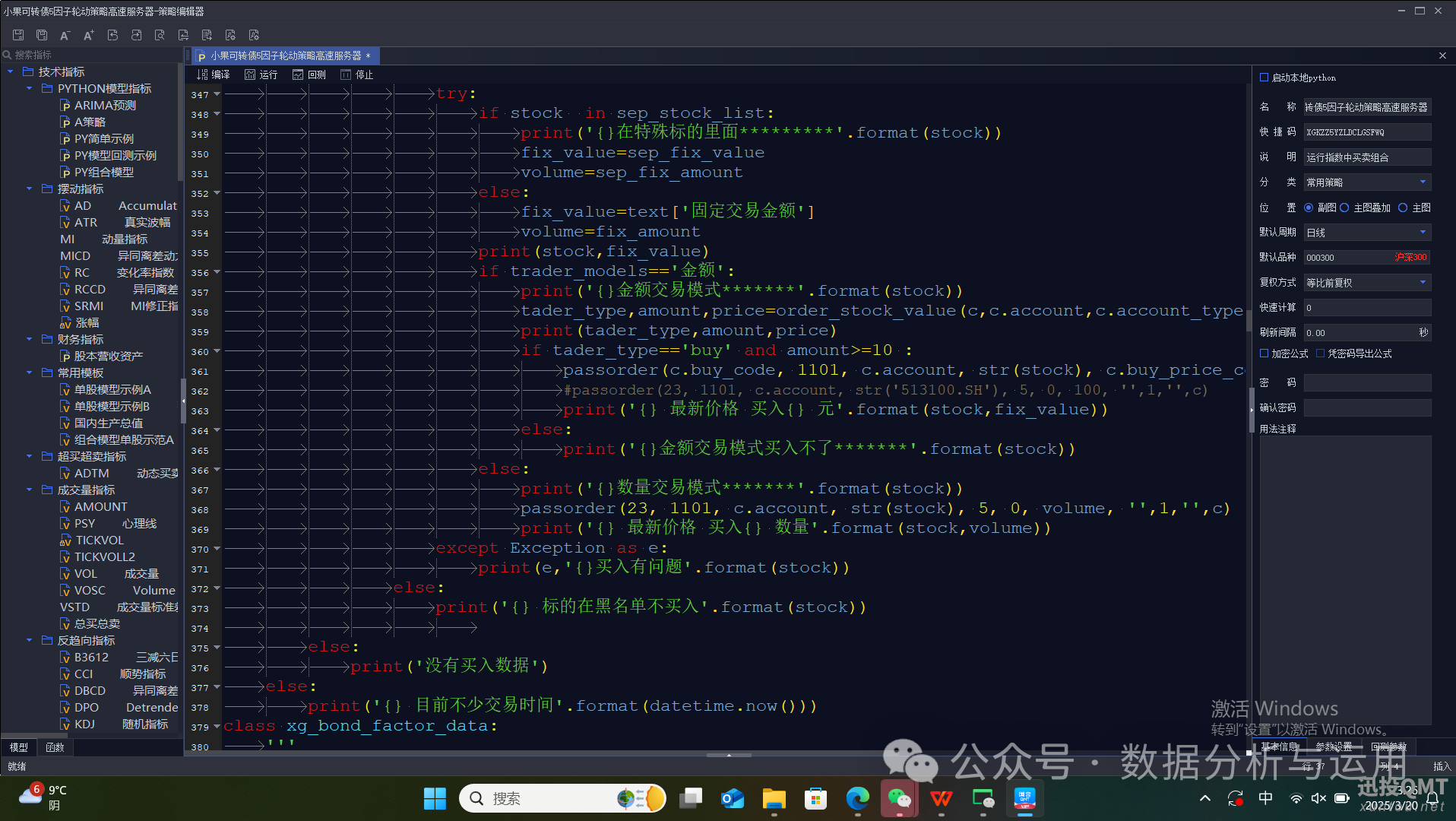Click the save strategy icon
This screenshot has width=1456, height=821.
click(x=18, y=35)
